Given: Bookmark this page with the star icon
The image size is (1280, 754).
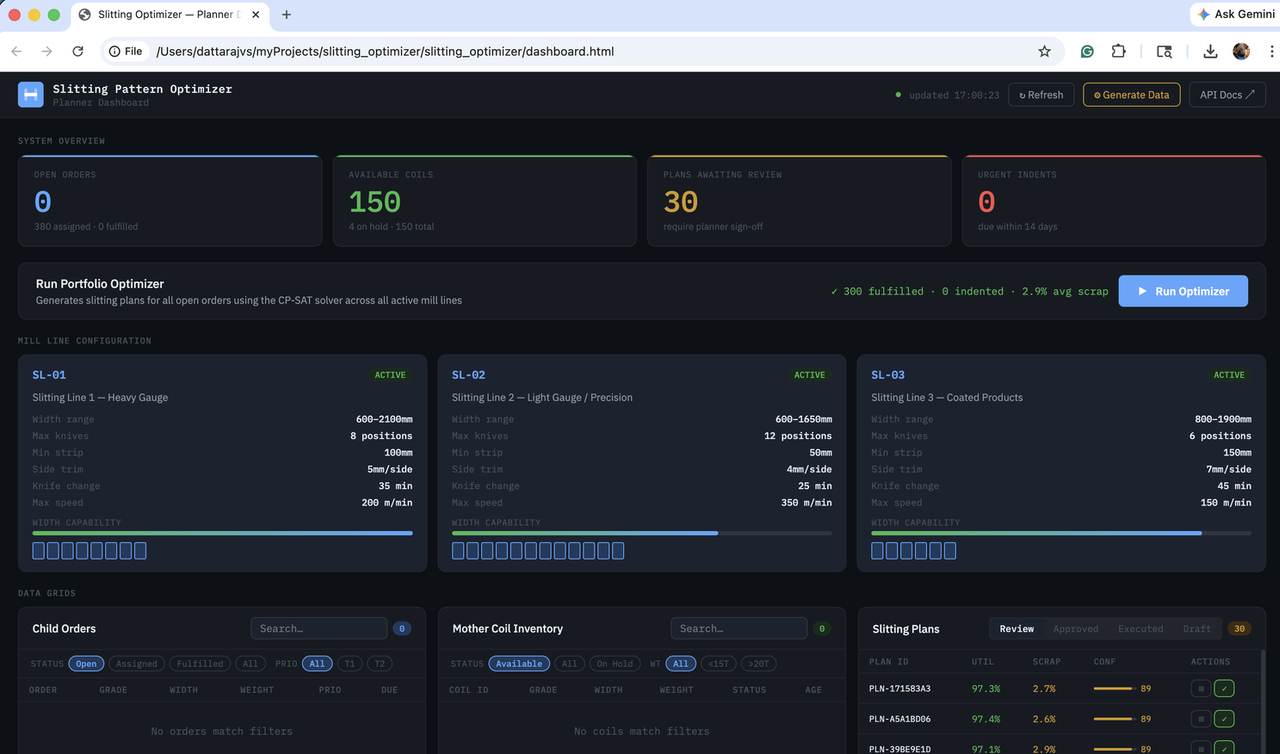Looking at the screenshot, I should coord(1044,51).
